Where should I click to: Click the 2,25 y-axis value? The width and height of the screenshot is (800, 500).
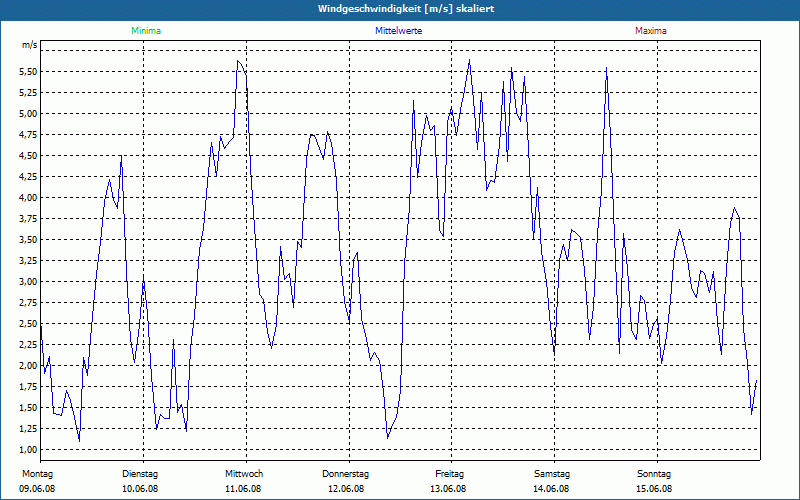click(x=29, y=344)
